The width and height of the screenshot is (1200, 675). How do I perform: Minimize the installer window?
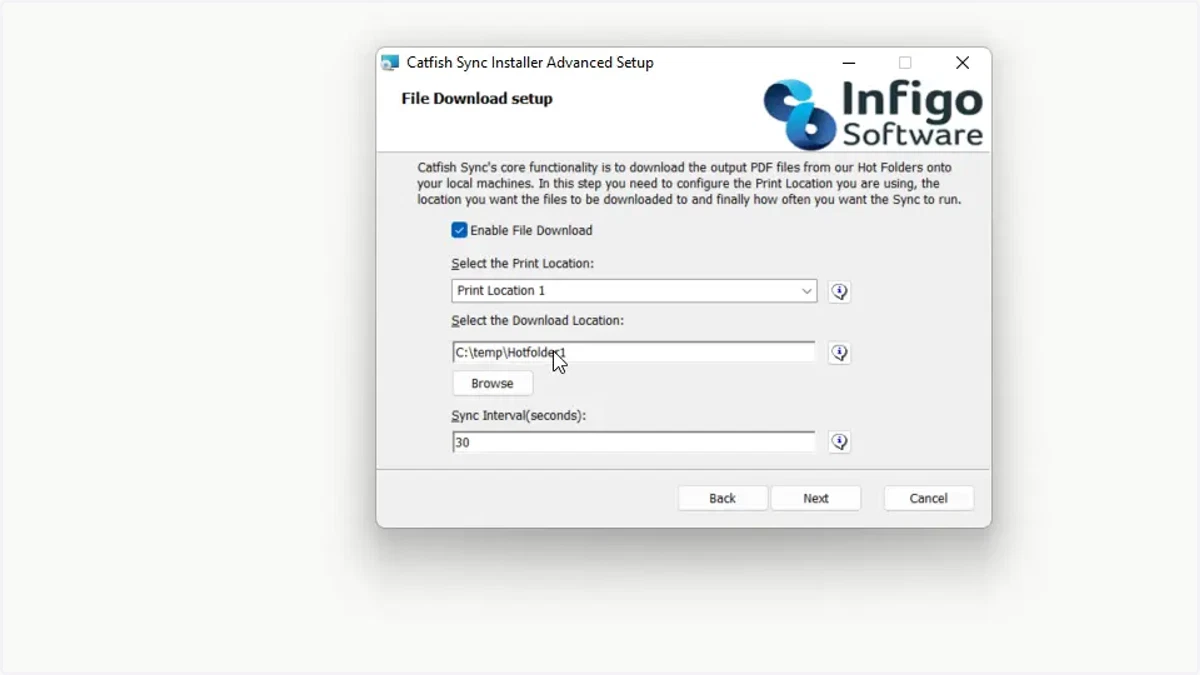point(848,63)
